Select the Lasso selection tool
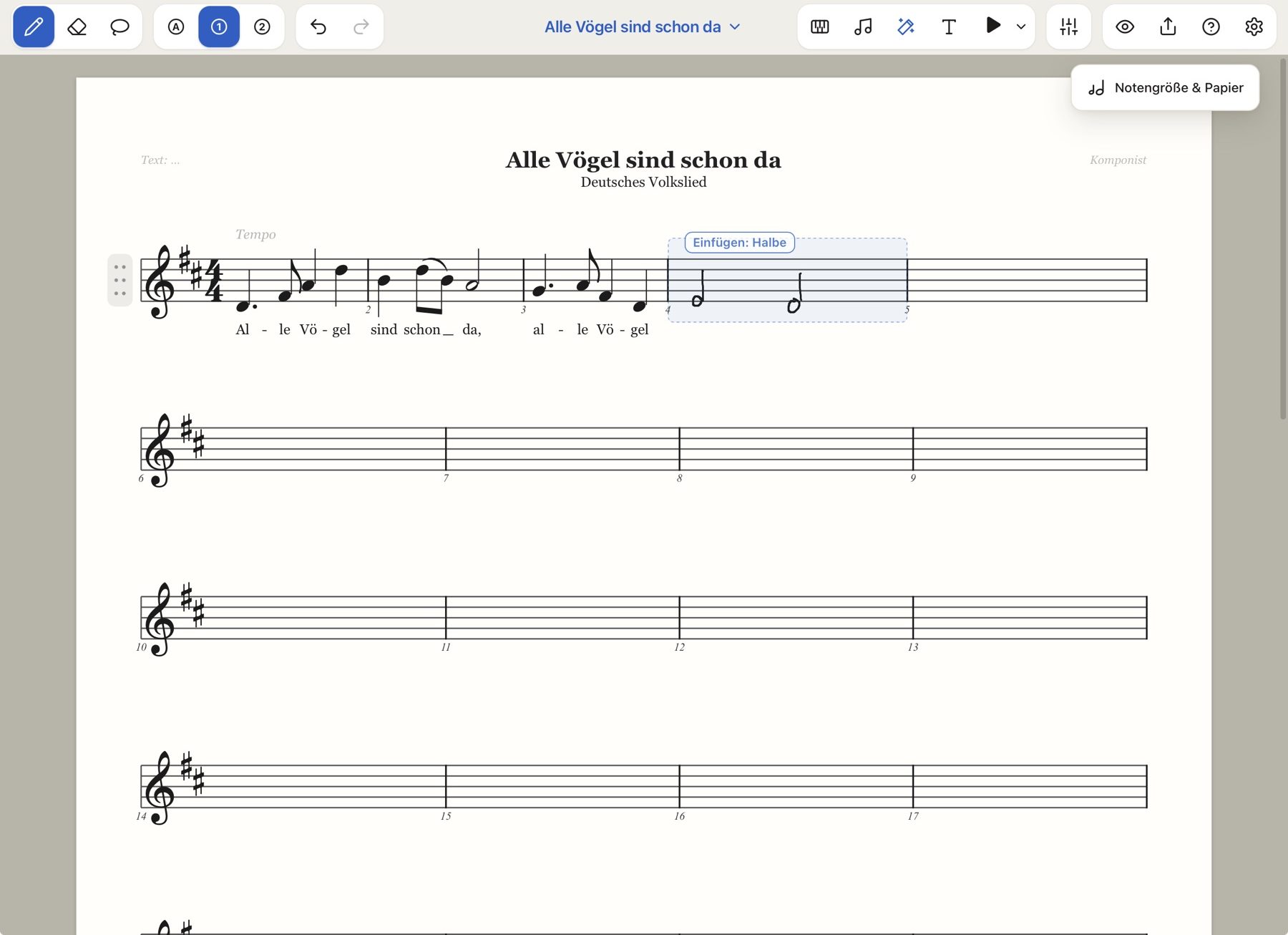 (119, 27)
